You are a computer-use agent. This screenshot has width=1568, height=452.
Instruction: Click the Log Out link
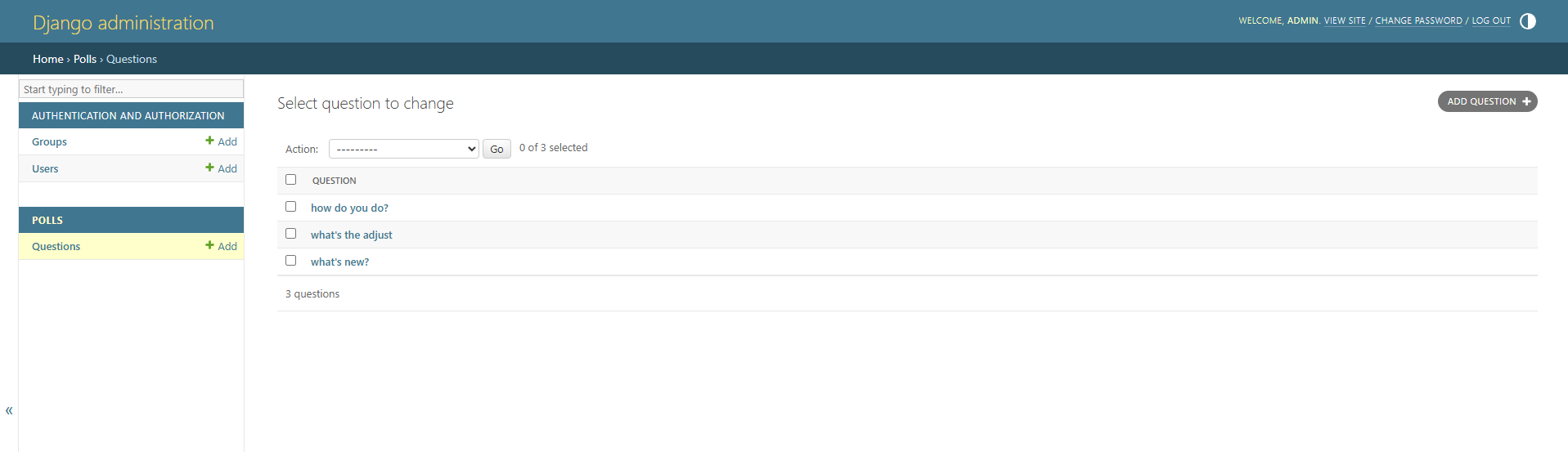pyautogui.click(x=1491, y=21)
